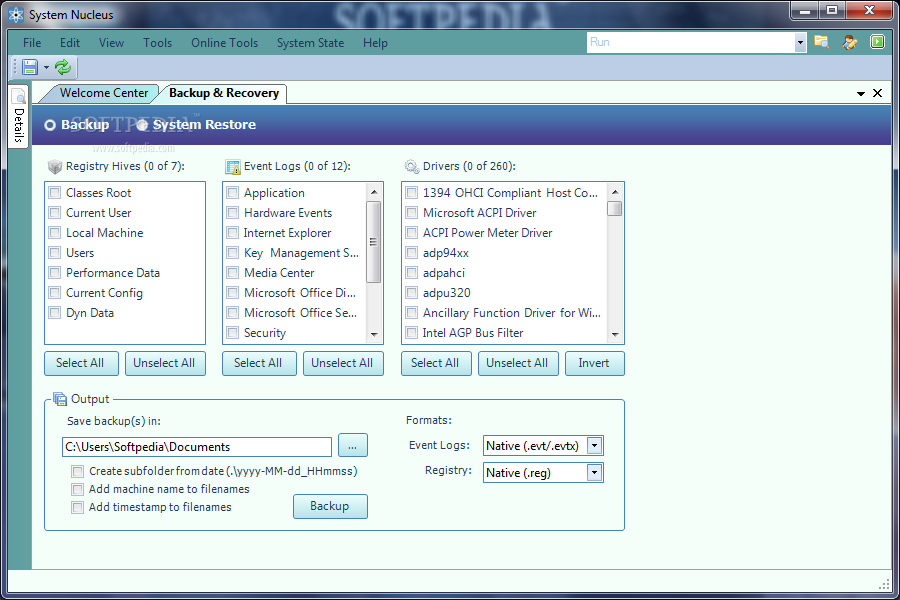Click Unselect All under Event Logs

(343, 363)
